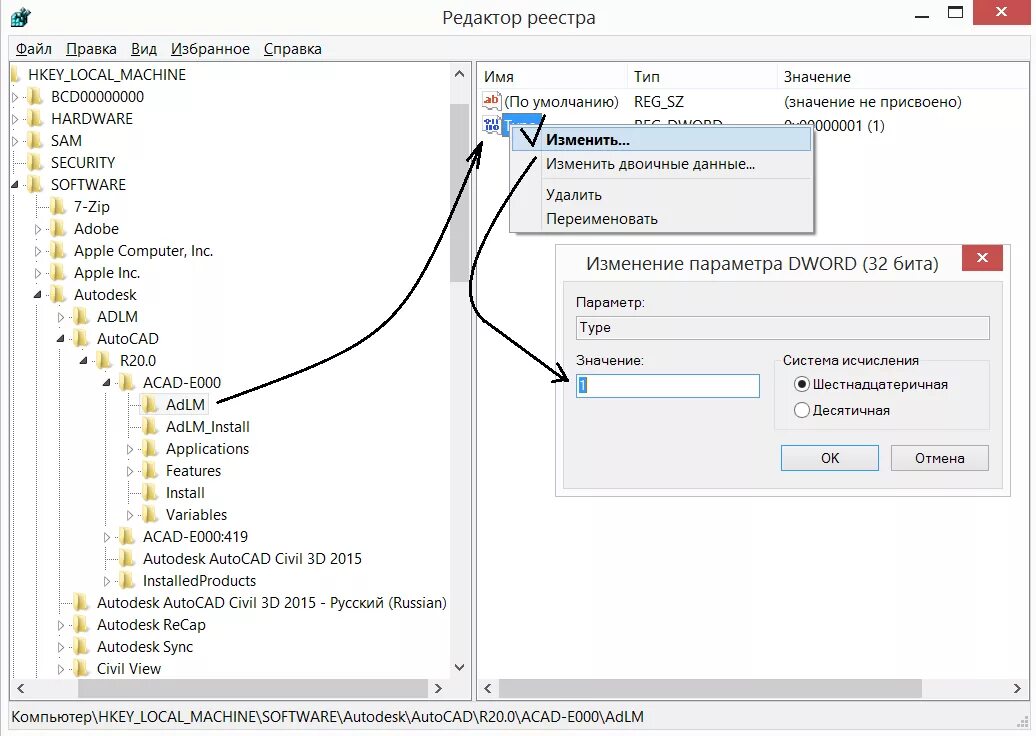1036x736 pixels.
Task: Open the Избранное menu
Action: point(210,49)
